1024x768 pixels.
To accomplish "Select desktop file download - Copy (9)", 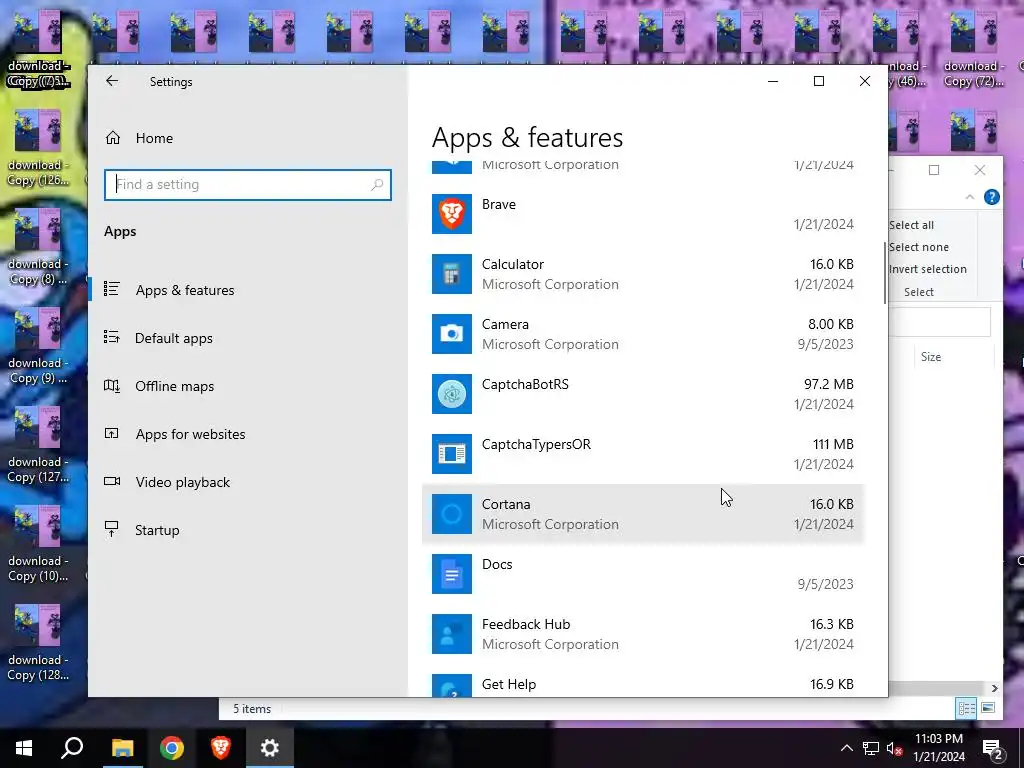I will coord(38,346).
